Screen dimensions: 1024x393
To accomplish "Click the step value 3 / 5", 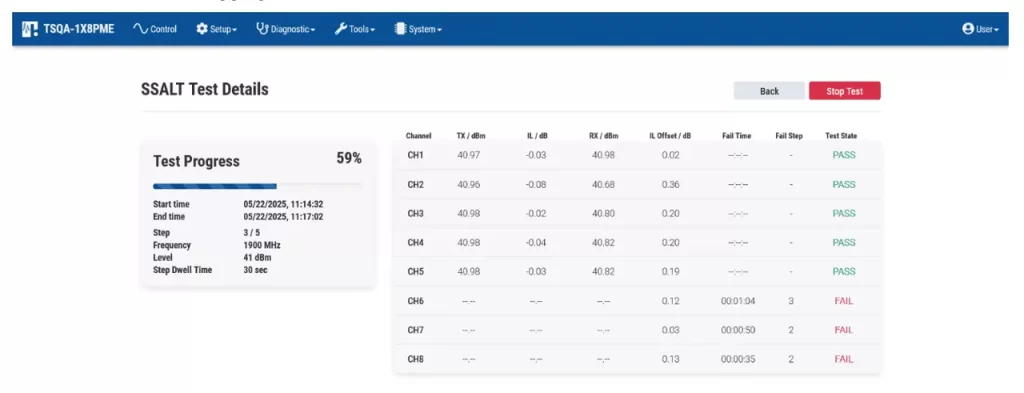I will click(252, 233).
